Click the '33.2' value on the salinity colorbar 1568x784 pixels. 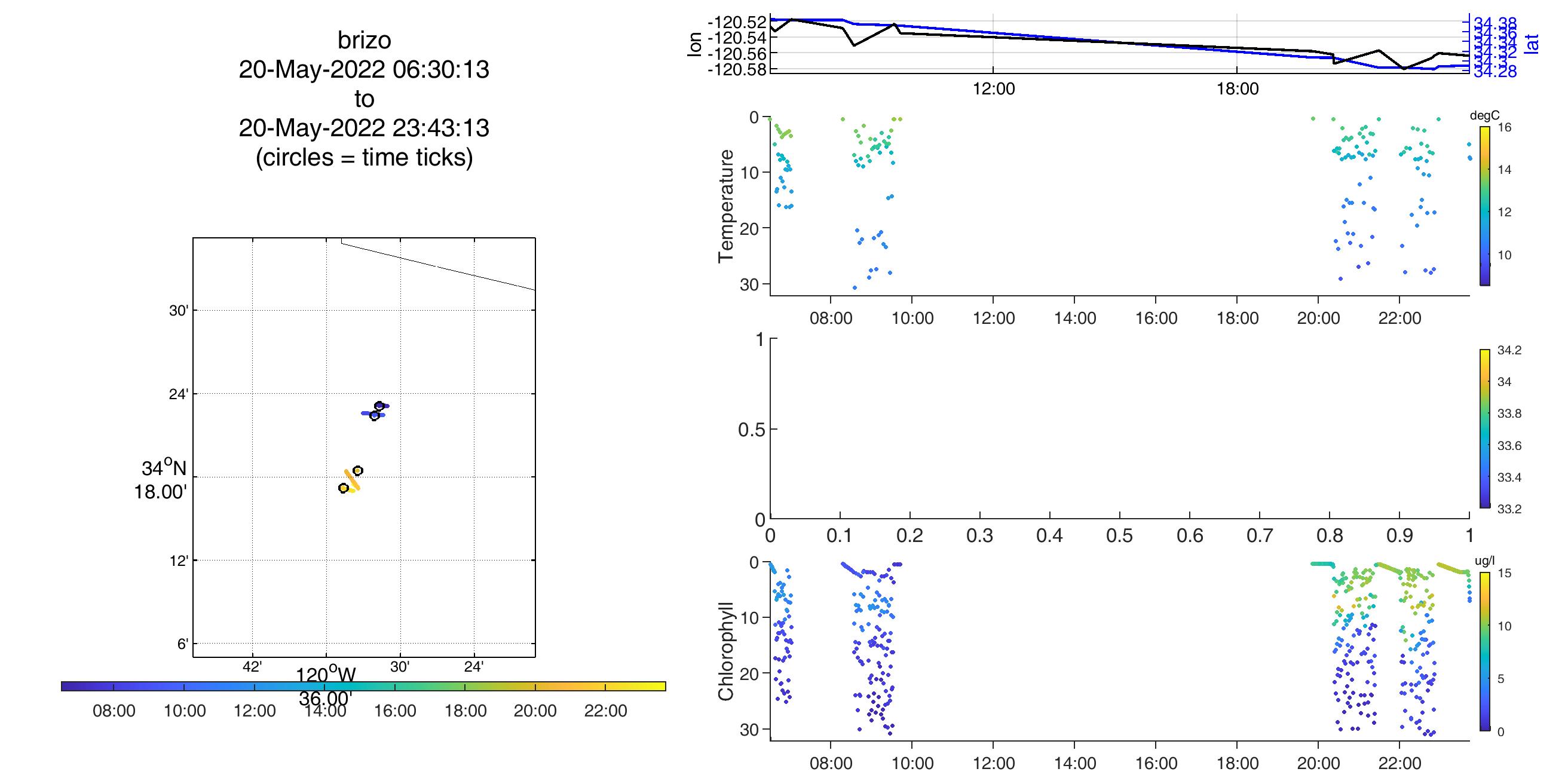coord(1509,510)
